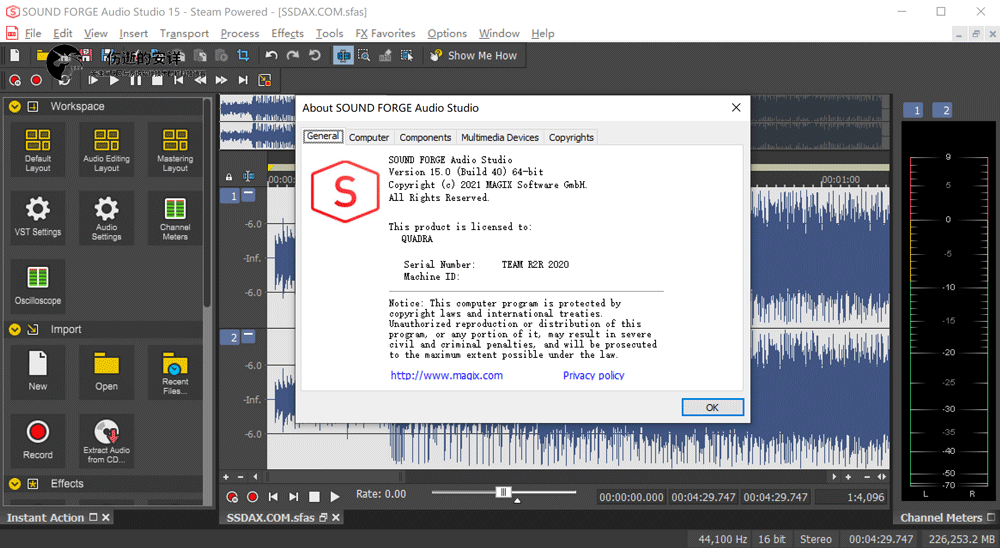Image resolution: width=1000 pixels, height=548 pixels.
Task: Click New in the Import section
Action: click(38, 372)
